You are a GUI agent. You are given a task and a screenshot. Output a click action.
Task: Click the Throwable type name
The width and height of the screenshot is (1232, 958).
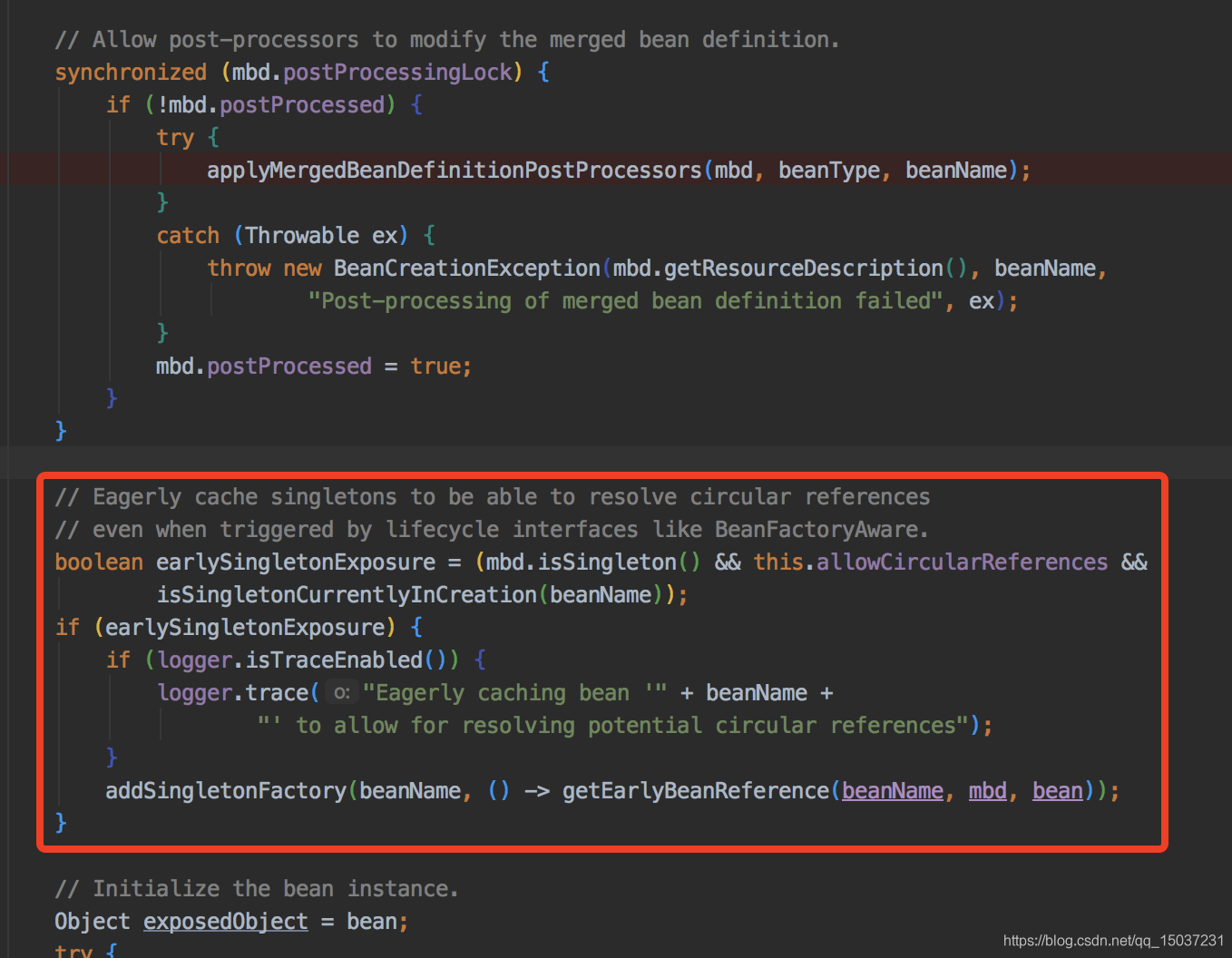[x=302, y=236]
